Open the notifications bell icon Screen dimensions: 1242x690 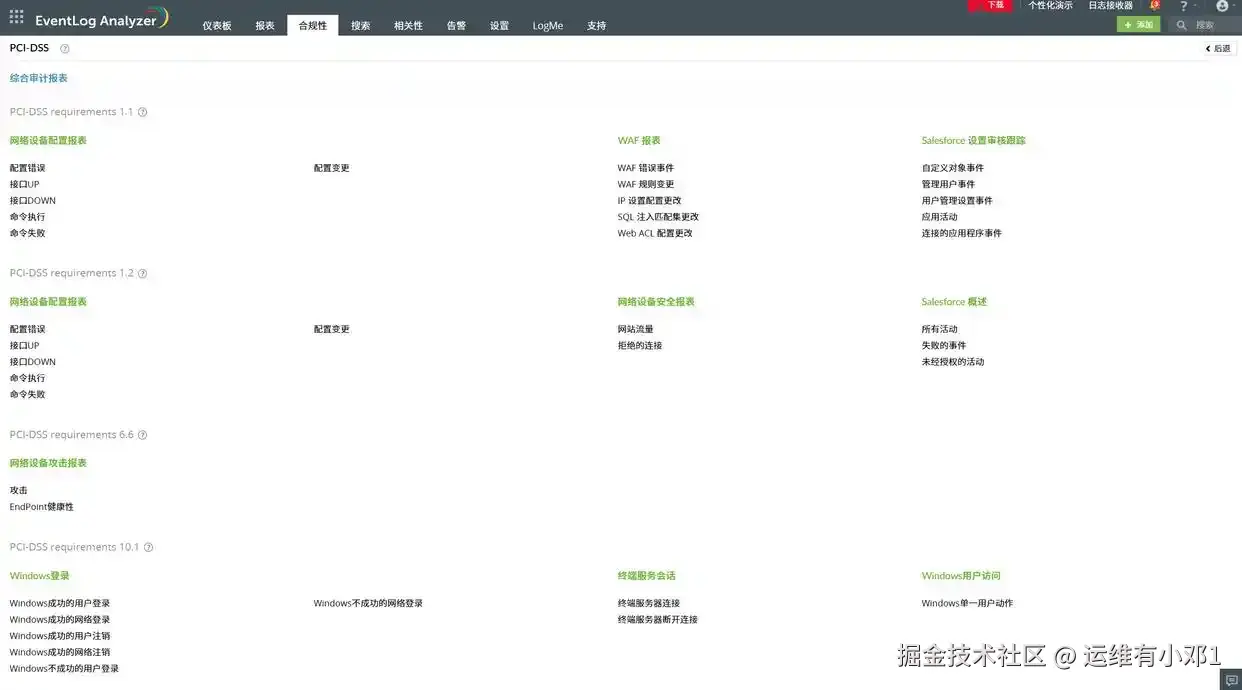tap(1155, 6)
